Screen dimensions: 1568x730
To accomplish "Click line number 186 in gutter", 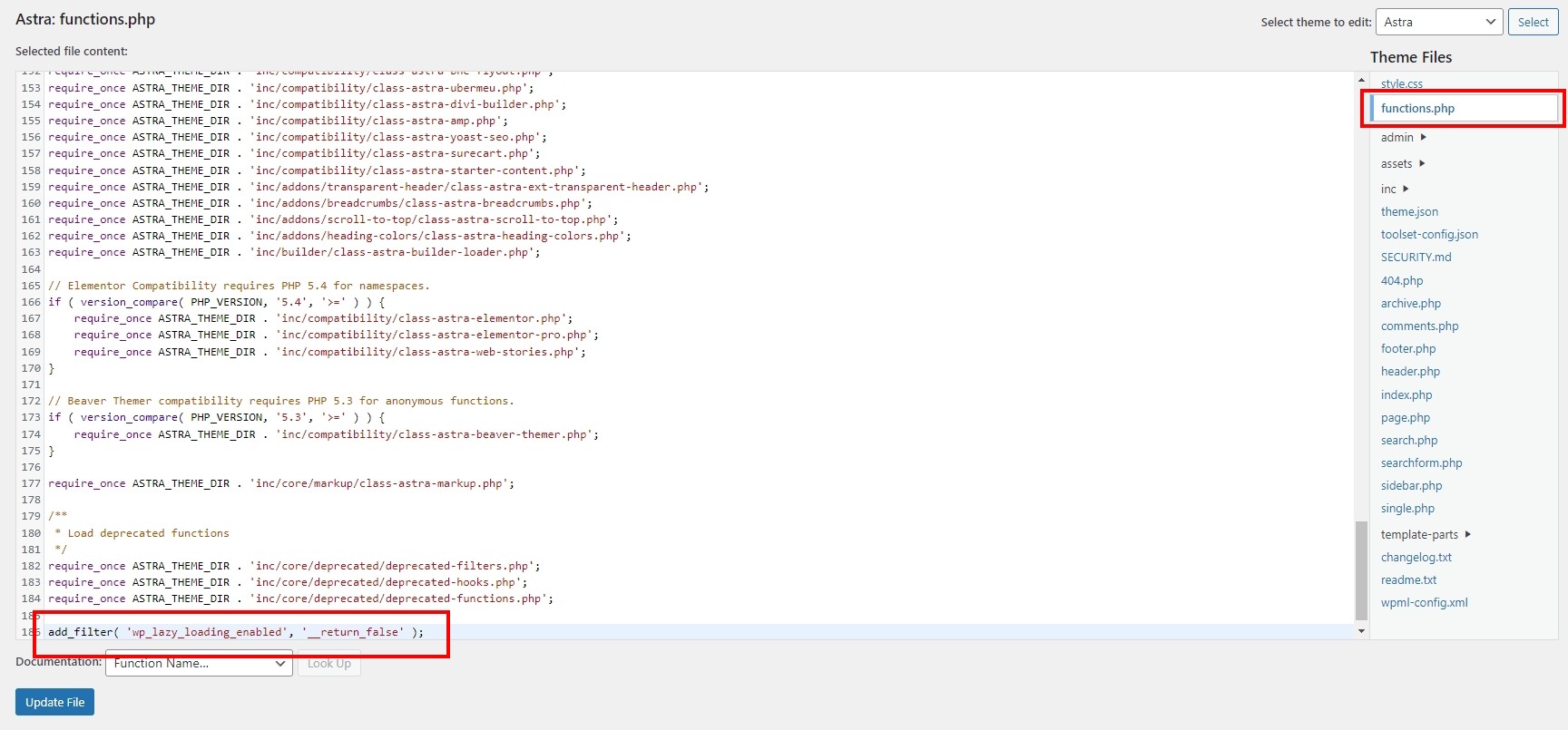I will (31, 632).
